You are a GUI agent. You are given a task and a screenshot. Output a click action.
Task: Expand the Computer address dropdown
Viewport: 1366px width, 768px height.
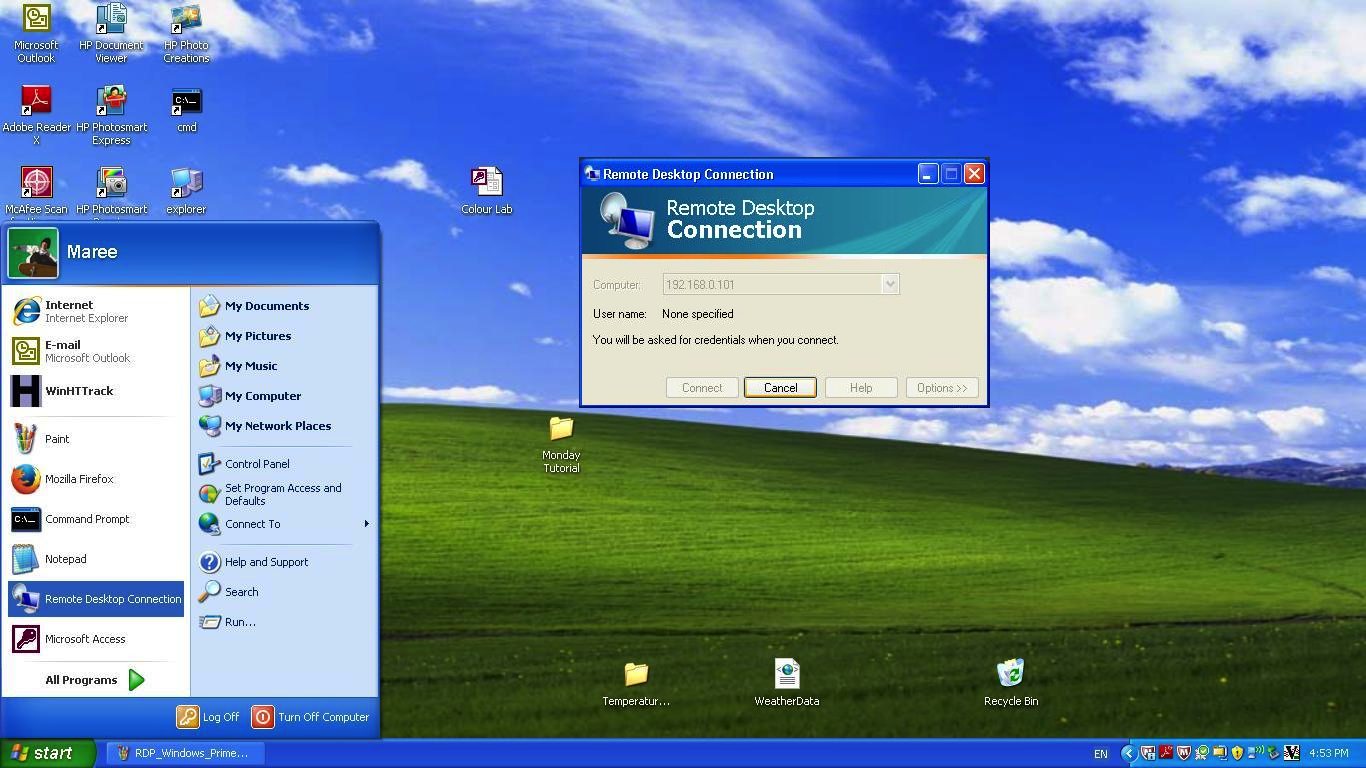click(x=889, y=285)
